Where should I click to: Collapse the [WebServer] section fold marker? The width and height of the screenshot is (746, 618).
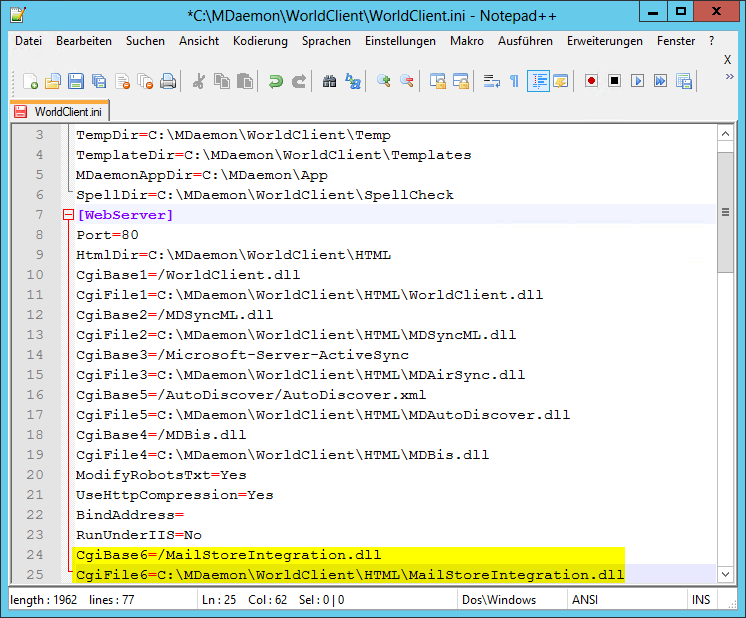coord(67,215)
